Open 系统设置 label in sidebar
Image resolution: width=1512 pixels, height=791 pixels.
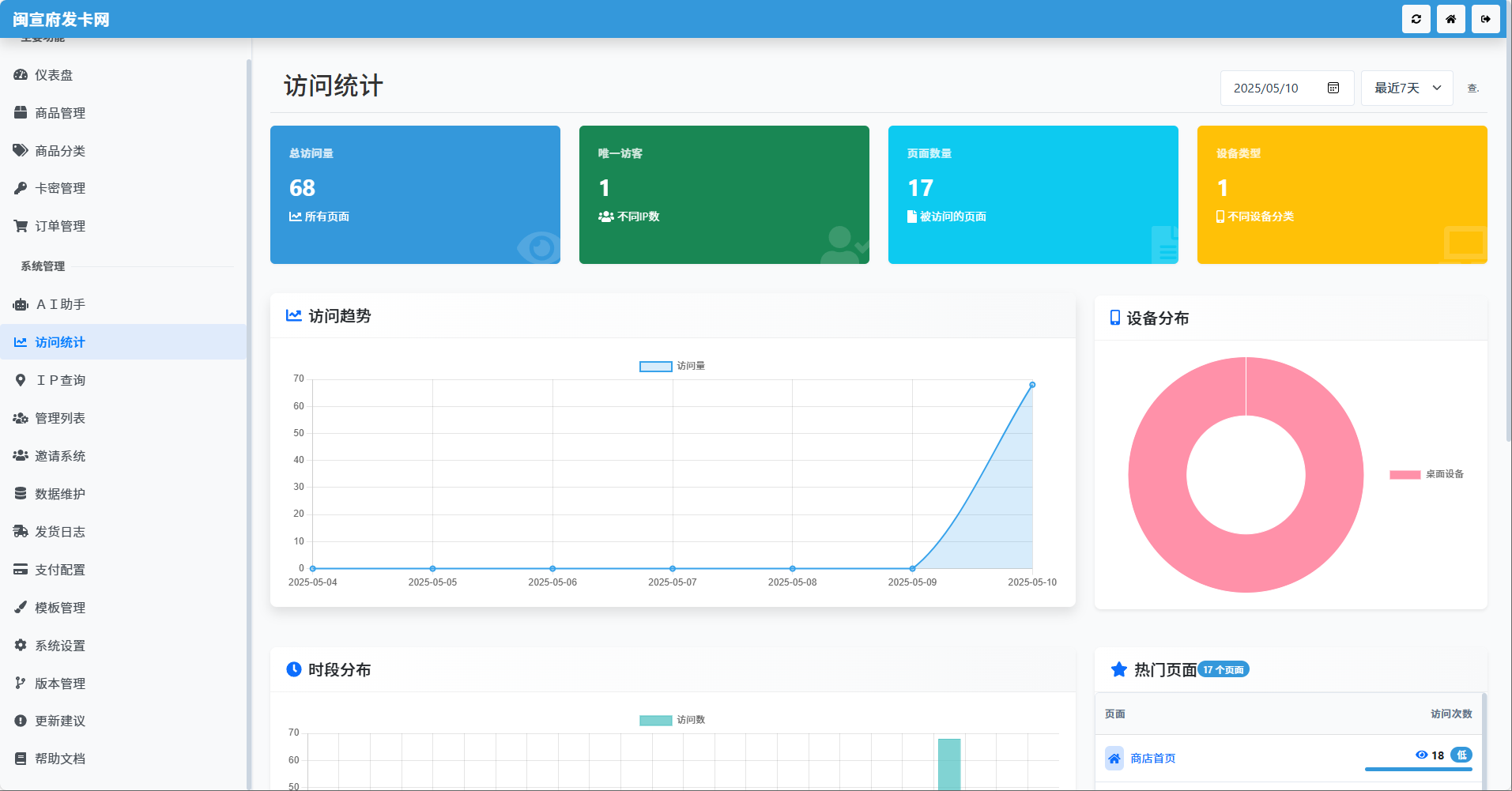60,646
